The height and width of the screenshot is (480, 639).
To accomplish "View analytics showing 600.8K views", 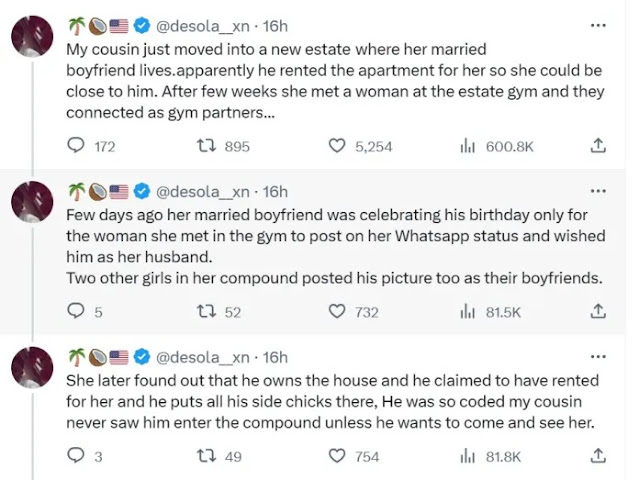I will click(466, 146).
